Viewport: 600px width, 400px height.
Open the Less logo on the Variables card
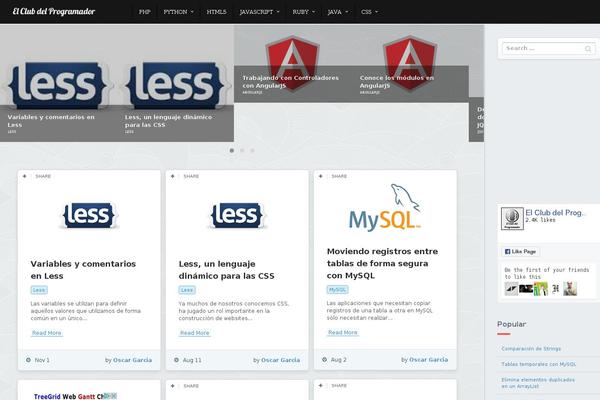[x=88, y=215]
